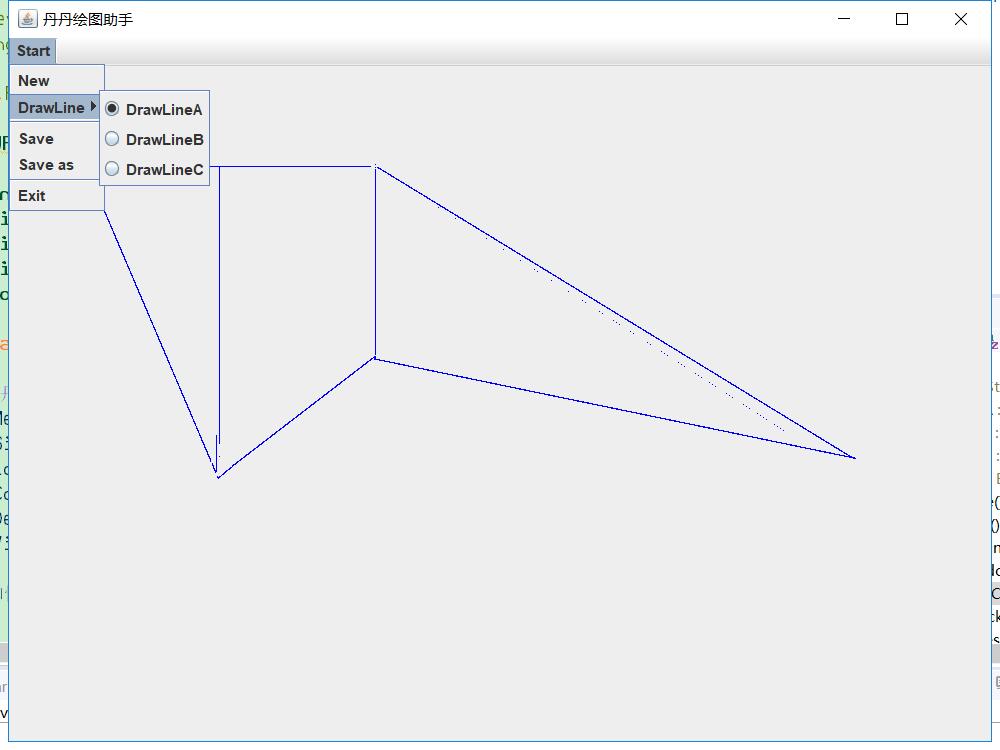The width and height of the screenshot is (1000, 750).
Task: Expand the DrawLine submenu arrow
Action: [x=93, y=107]
